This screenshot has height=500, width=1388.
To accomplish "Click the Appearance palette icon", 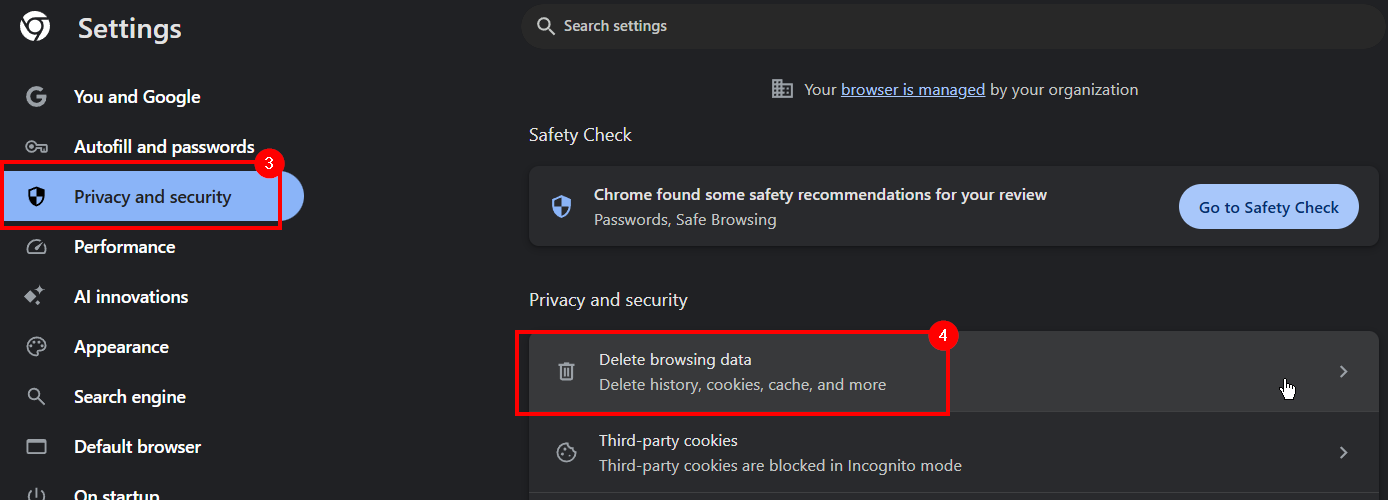I will click(x=37, y=347).
